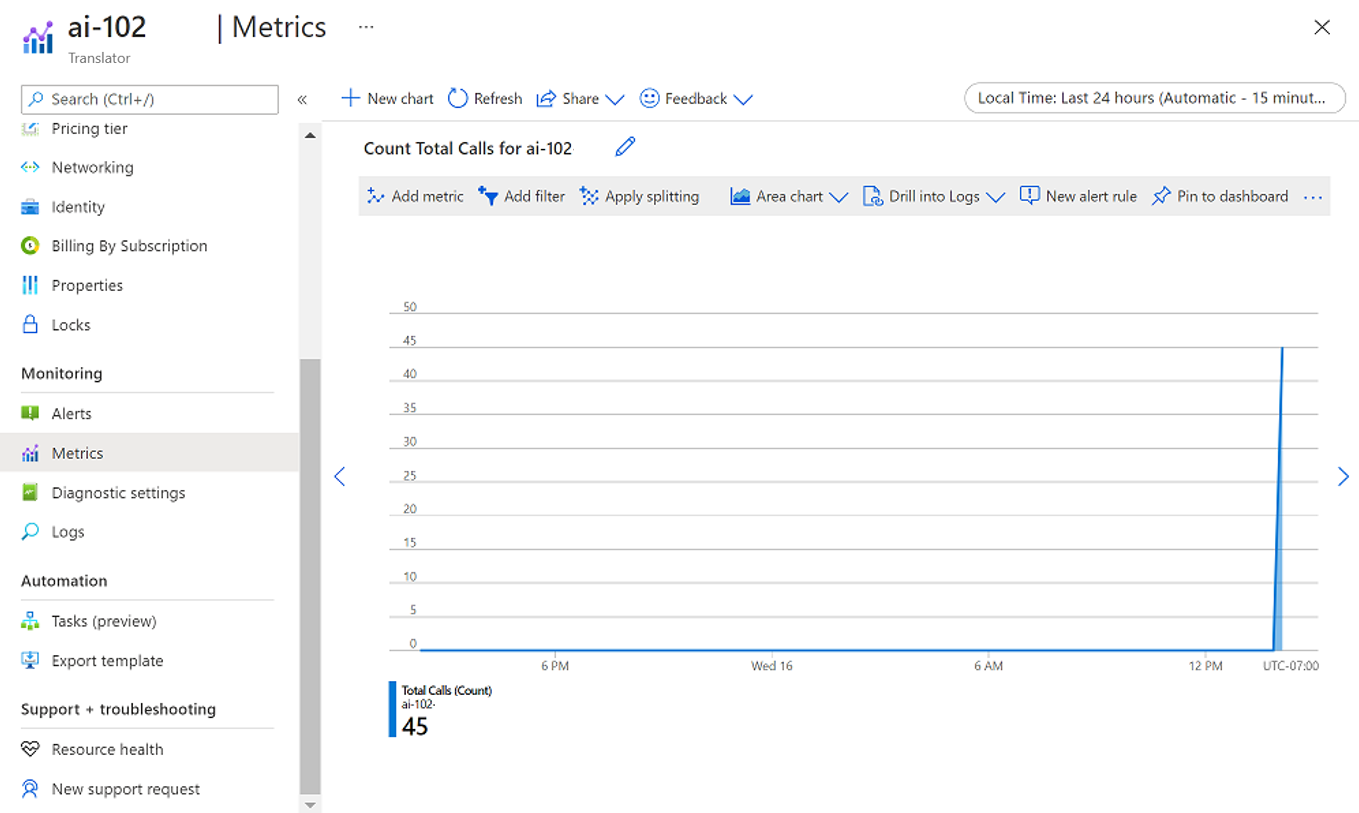Change the Local Time range selector
The height and width of the screenshot is (813, 1359).
click(x=1155, y=98)
